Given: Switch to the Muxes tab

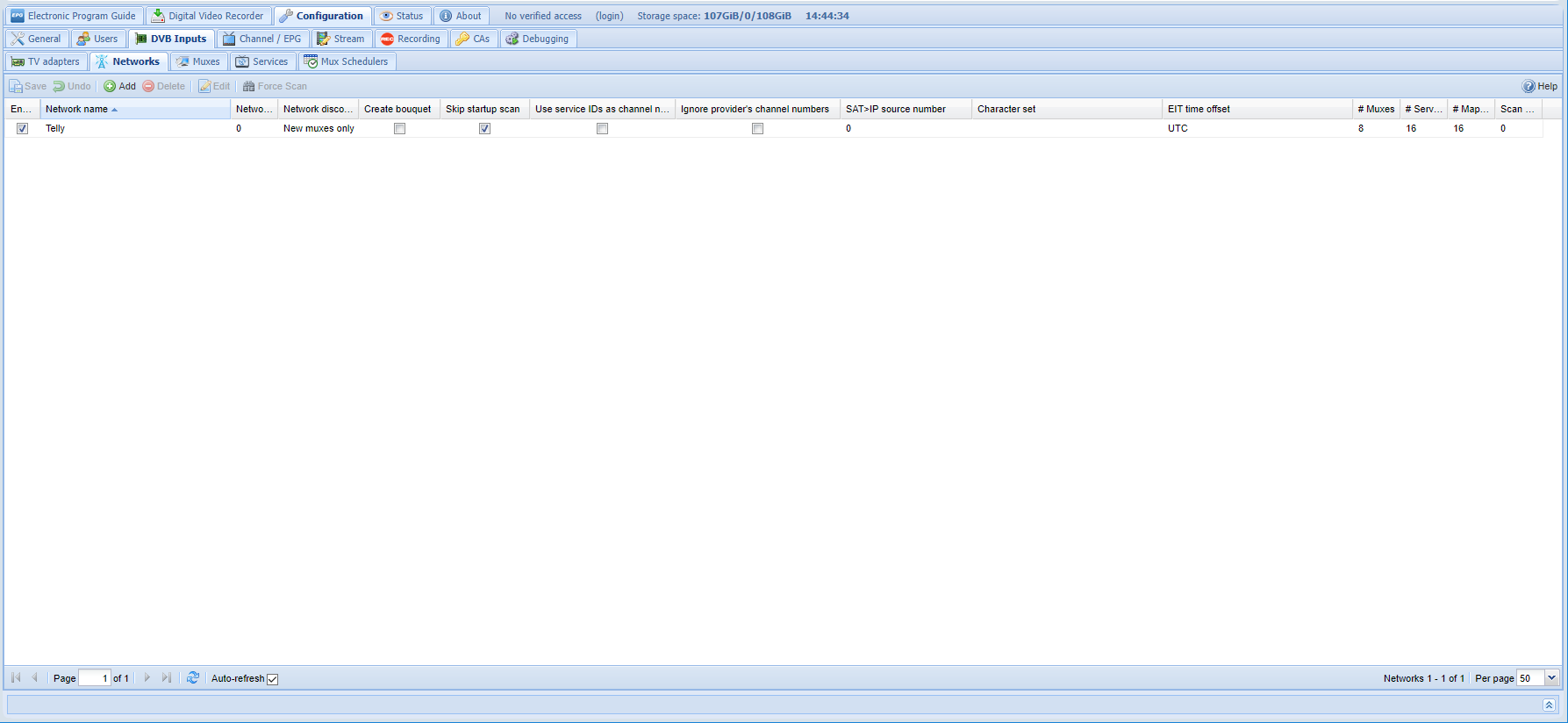Looking at the screenshot, I should 198,61.
